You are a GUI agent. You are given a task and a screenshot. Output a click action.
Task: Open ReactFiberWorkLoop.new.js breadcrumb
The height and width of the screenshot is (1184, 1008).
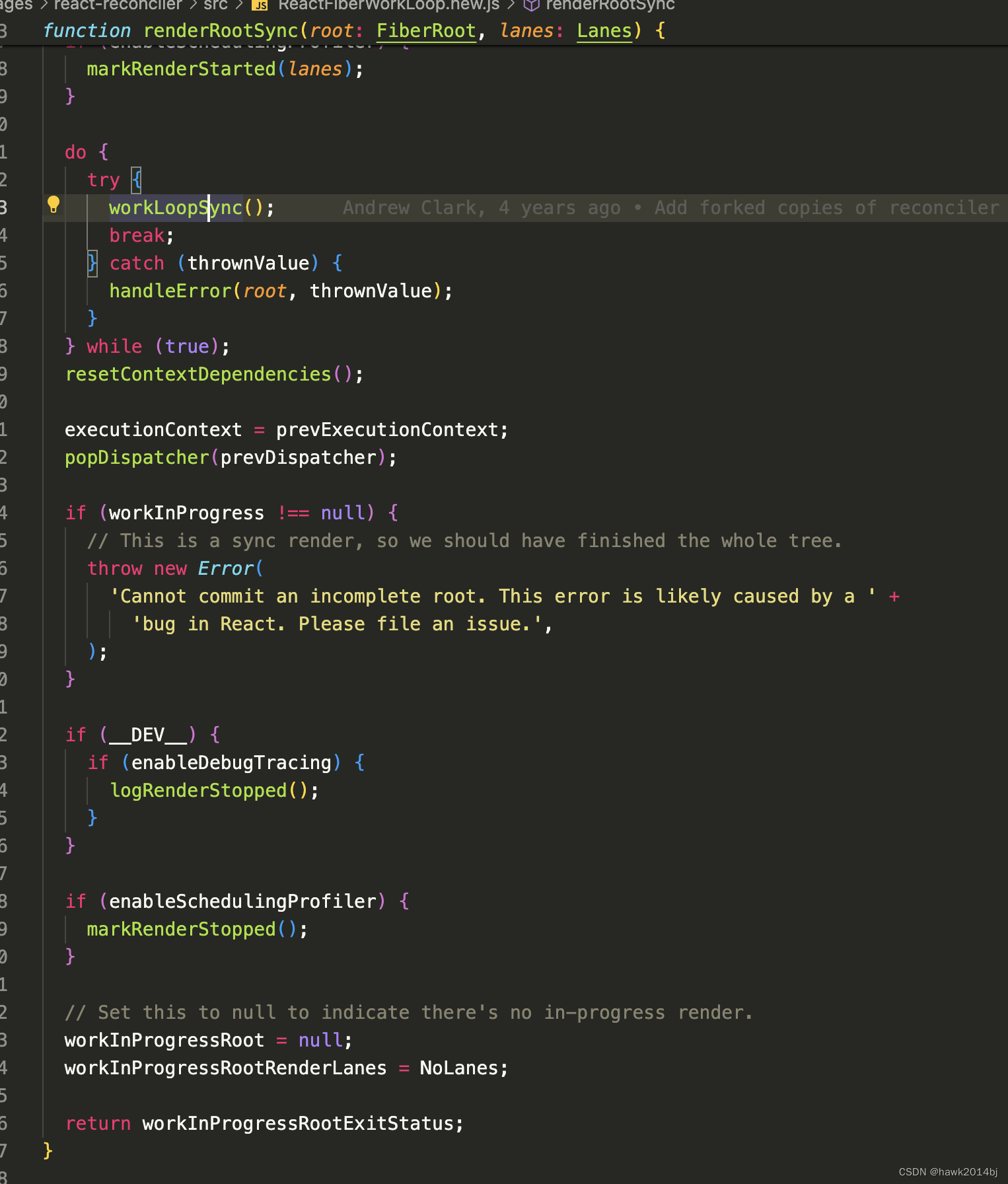pyautogui.click(x=388, y=5)
